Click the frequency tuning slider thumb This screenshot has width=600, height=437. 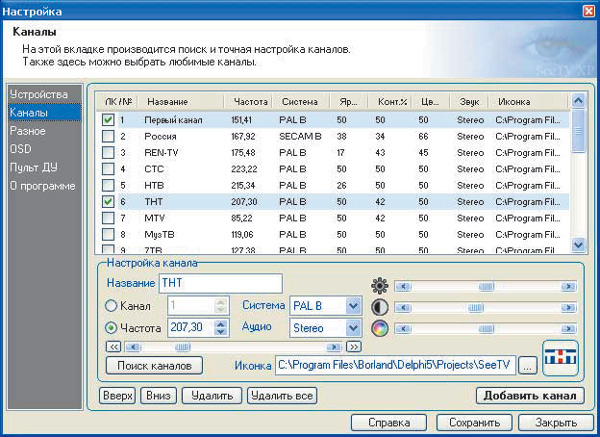[x=183, y=347]
